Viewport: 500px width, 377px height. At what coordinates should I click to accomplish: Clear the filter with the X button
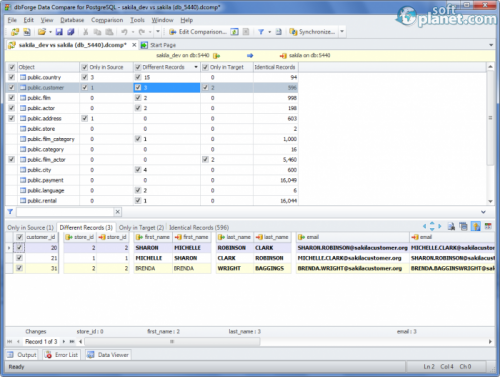pos(118,212)
